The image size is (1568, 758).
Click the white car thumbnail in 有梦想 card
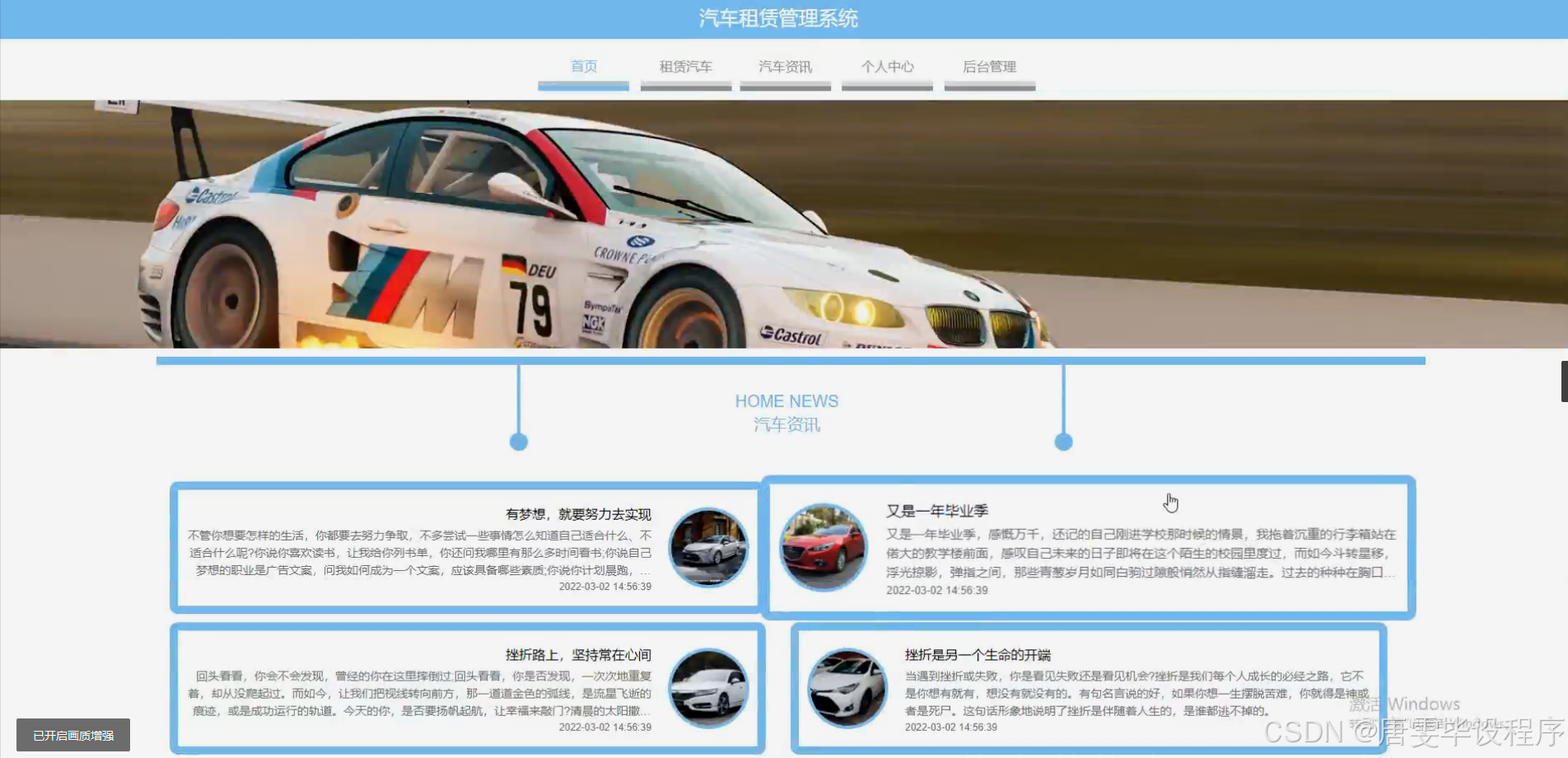(x=708, y=548)
